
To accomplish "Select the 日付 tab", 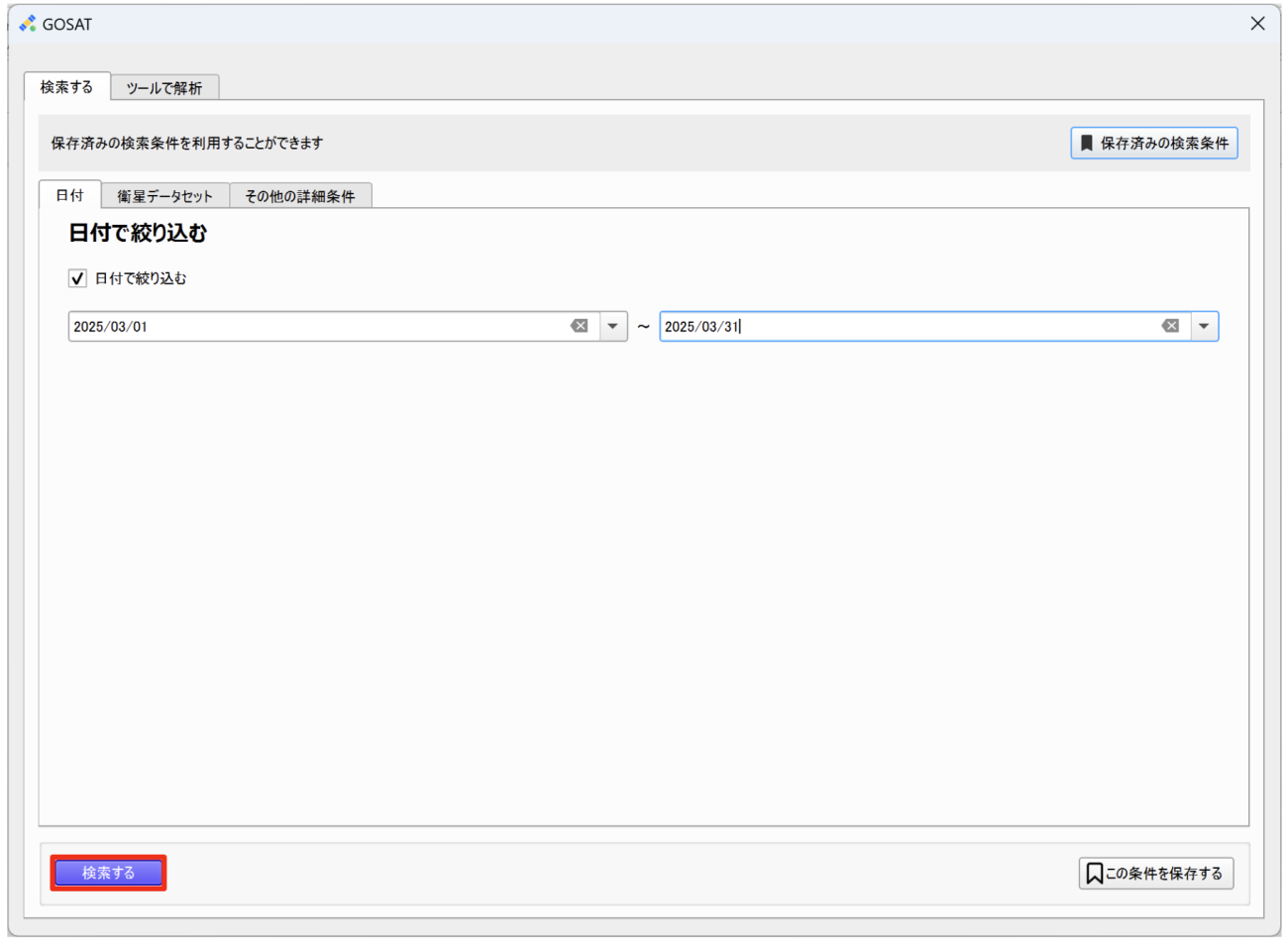I will [69, 195].
